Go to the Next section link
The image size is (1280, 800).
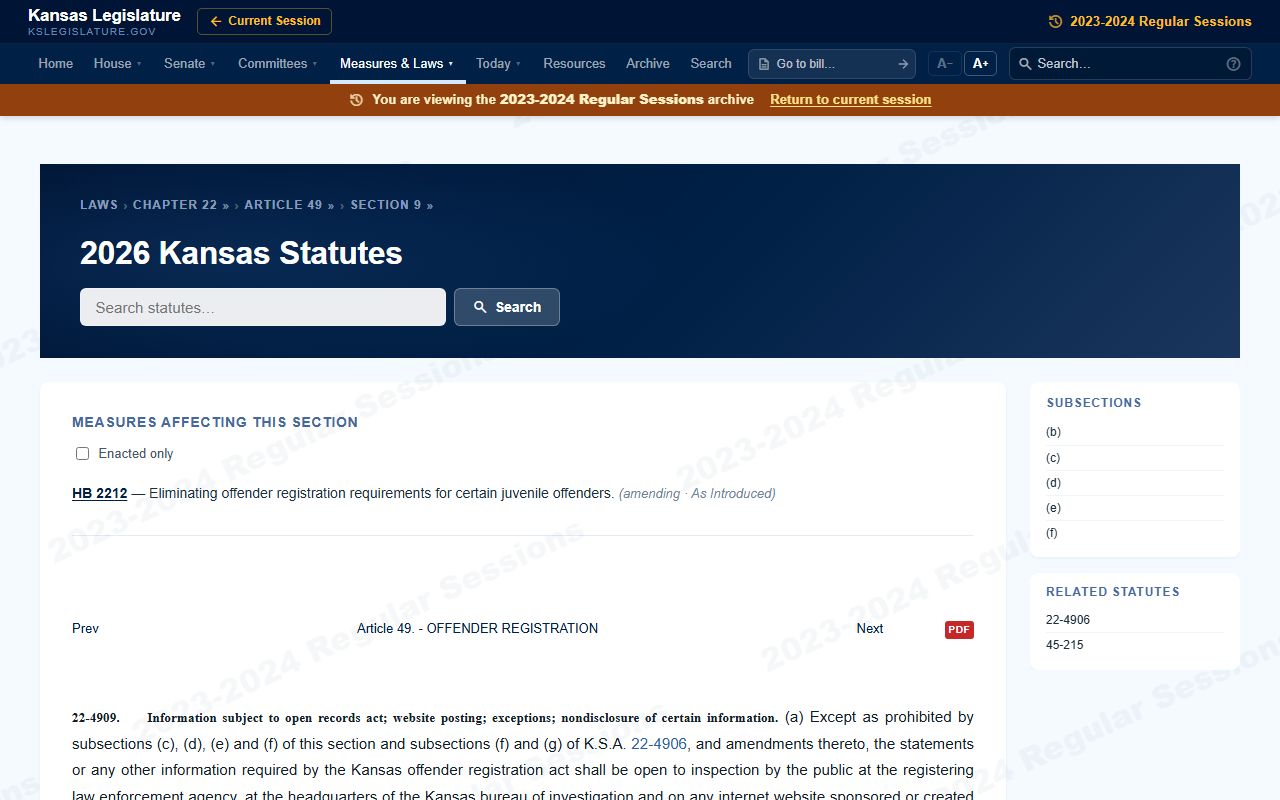coord(870,629)
